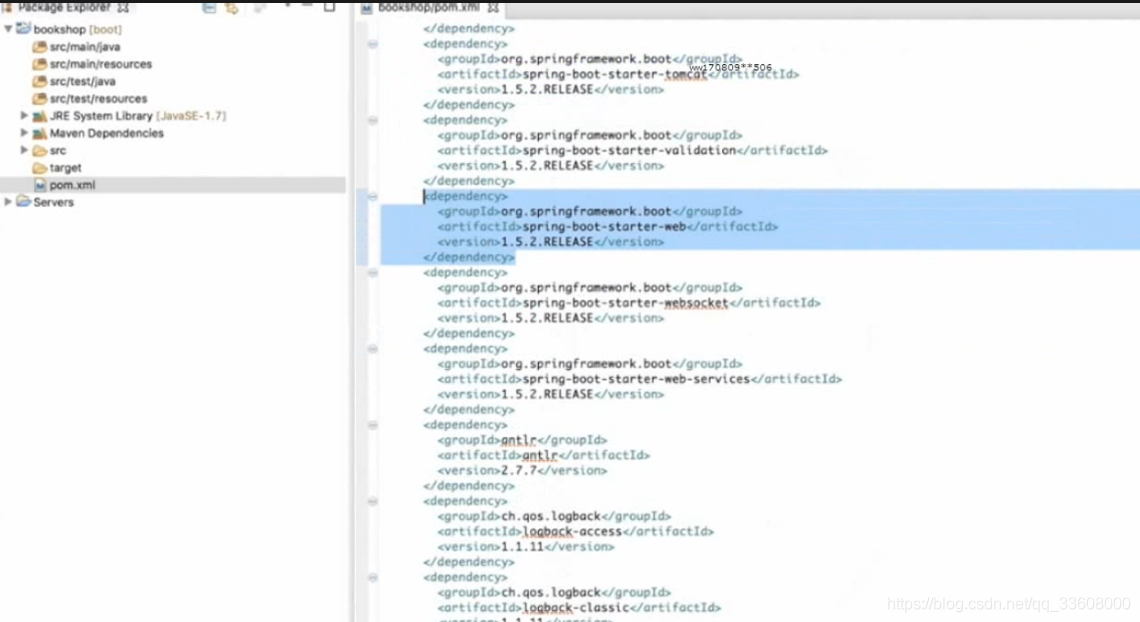Fold the logback-access dependency block
Image resolution: width=1140 pixels, height=622 pixels.
pyautogui.click(x=372, y=501)
